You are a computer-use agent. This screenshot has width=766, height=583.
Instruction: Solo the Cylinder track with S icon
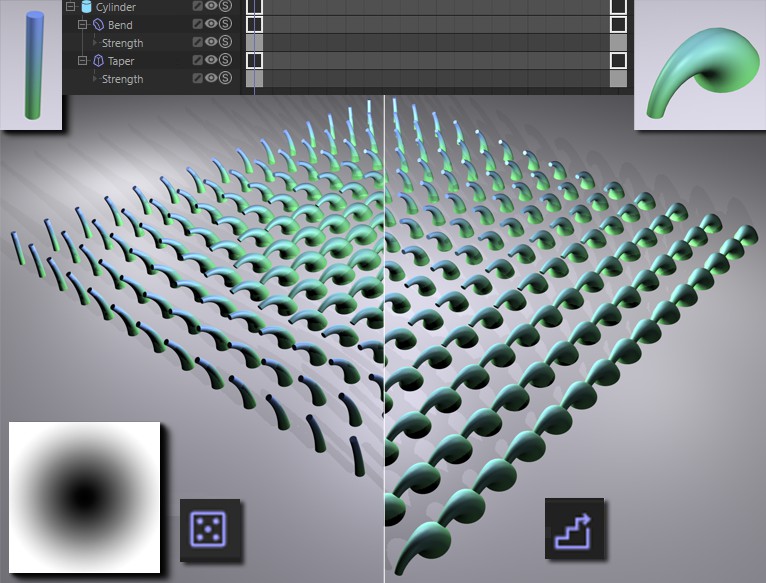click(225, 5)
